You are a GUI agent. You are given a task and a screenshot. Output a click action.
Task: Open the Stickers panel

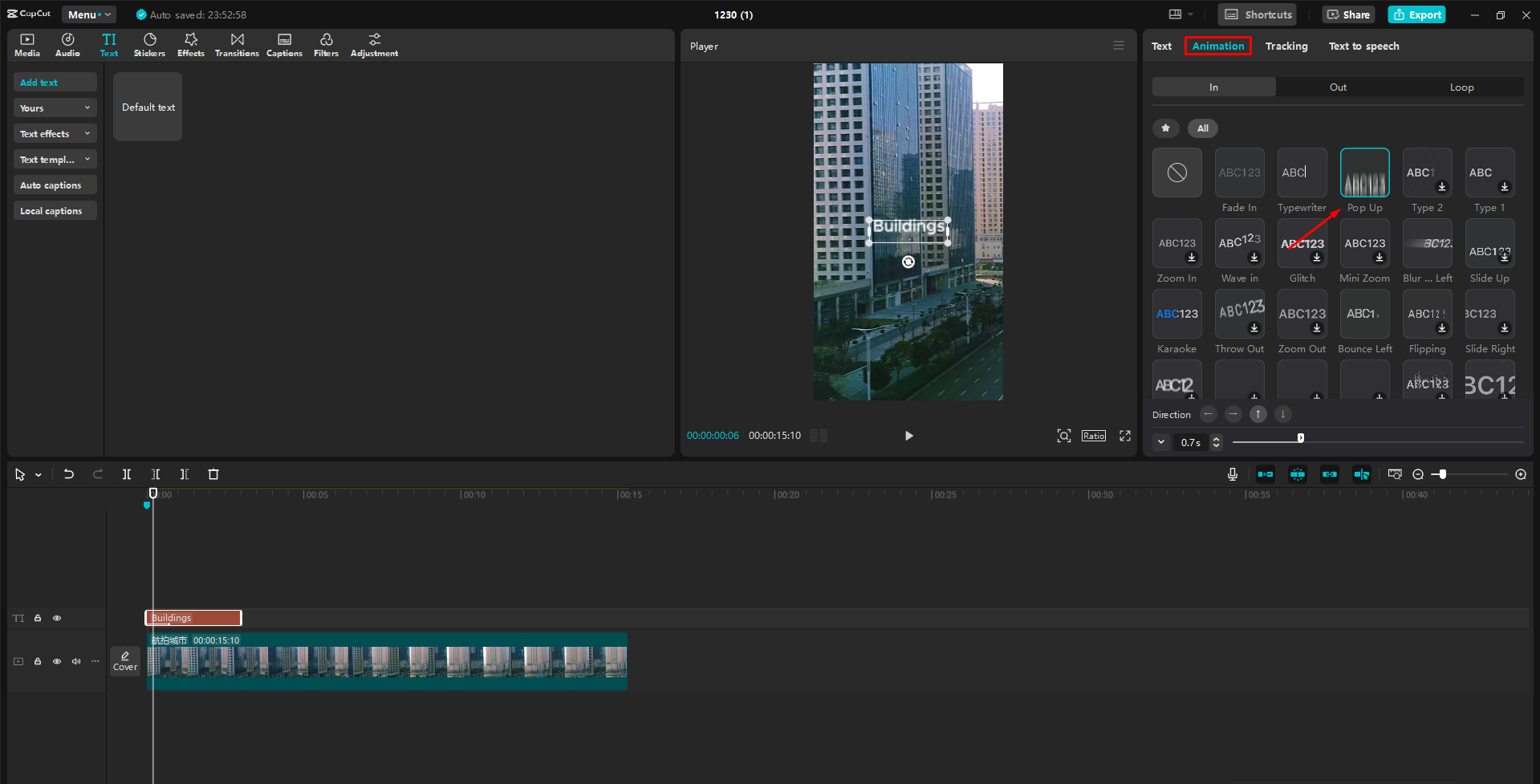point(149,44)
